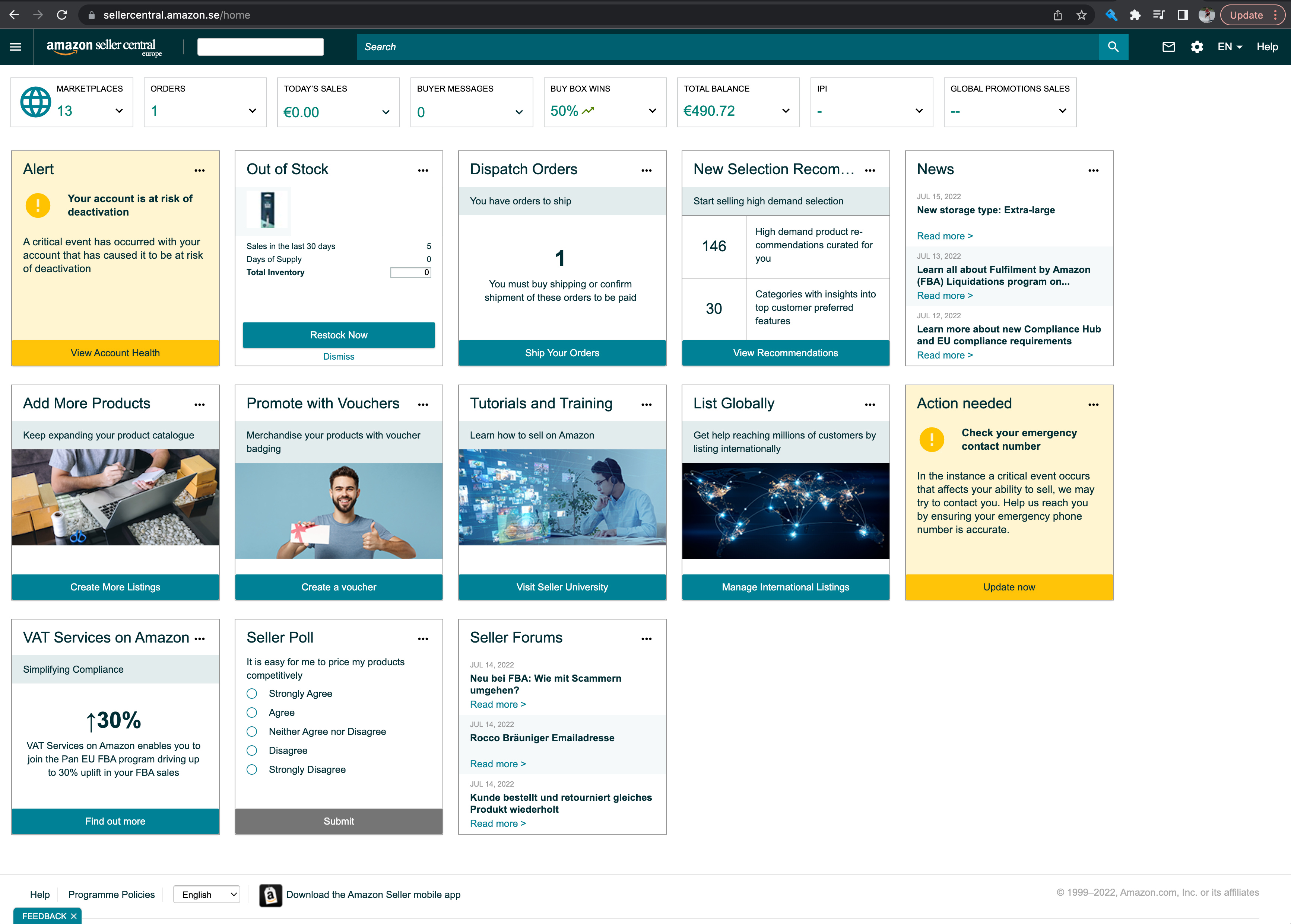Click View Recommendations button
The image size is (1291, 924).
786,353
